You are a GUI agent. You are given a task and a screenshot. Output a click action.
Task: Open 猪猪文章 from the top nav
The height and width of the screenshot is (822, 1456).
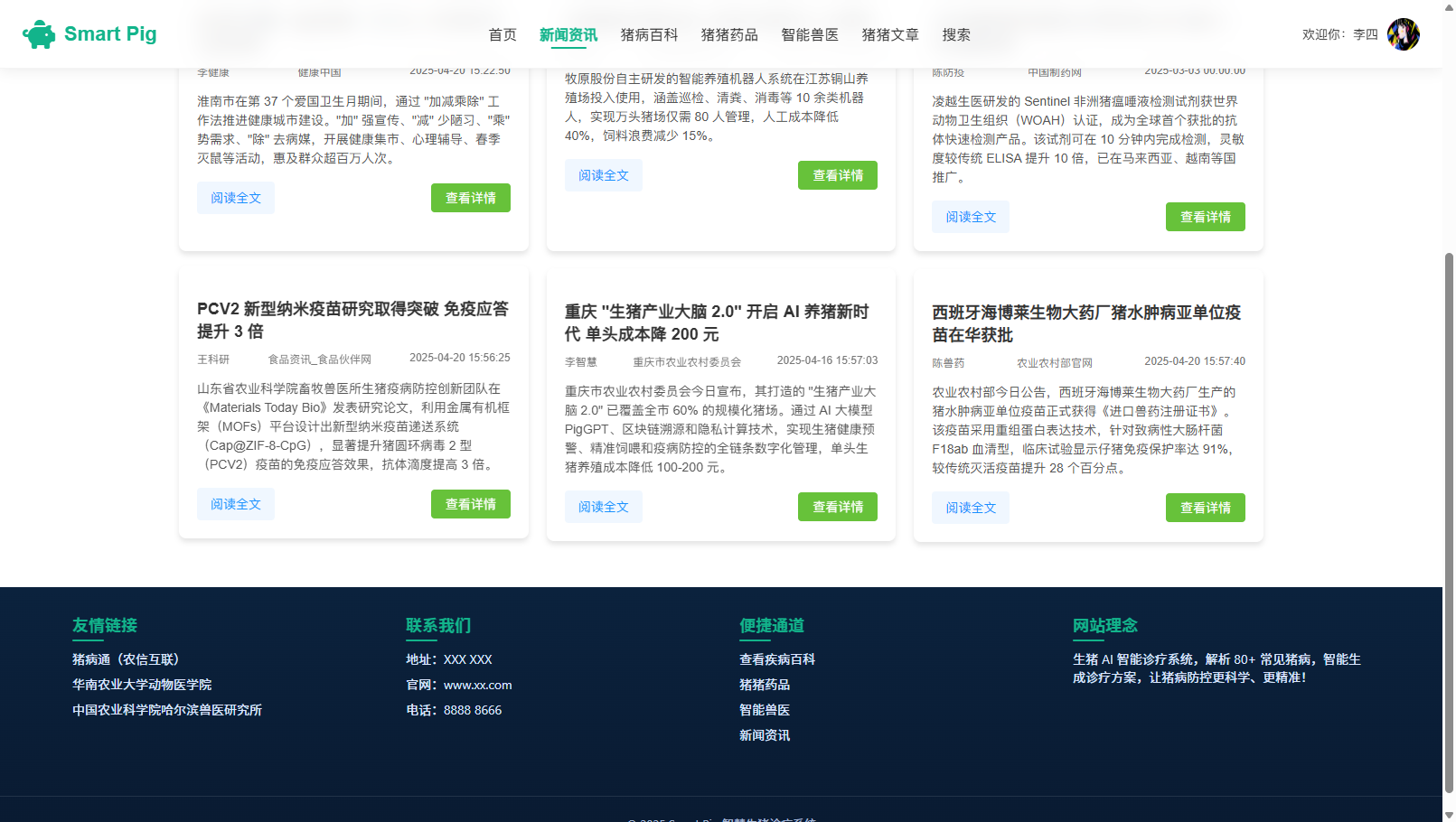(890, 34)
